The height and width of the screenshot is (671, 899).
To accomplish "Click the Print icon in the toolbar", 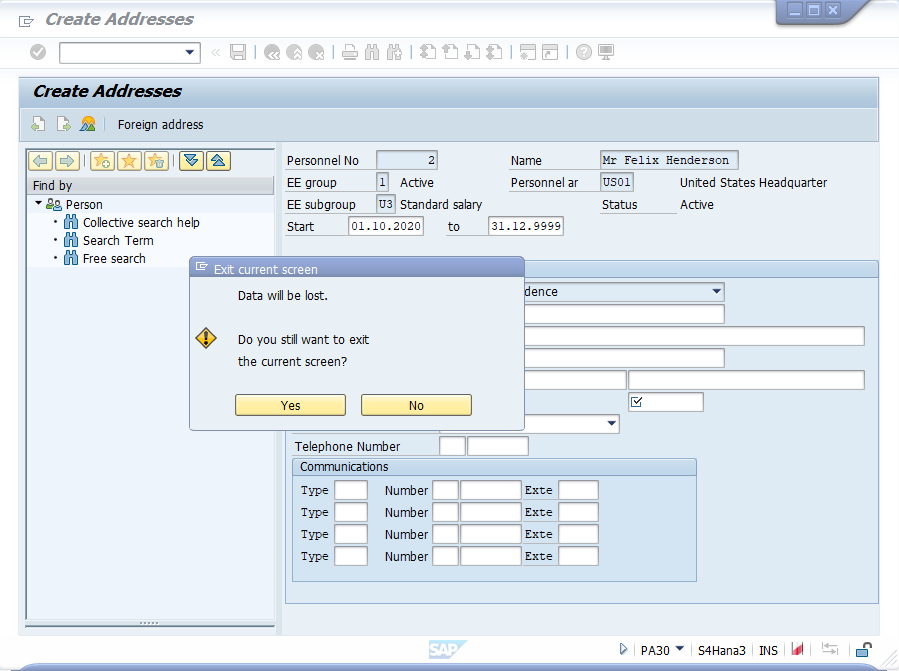I will click(x=349, y=52).
